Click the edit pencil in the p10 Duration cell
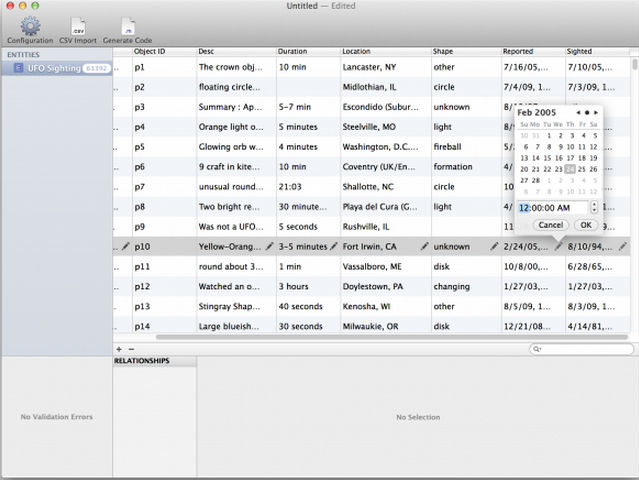 [334, 246]
